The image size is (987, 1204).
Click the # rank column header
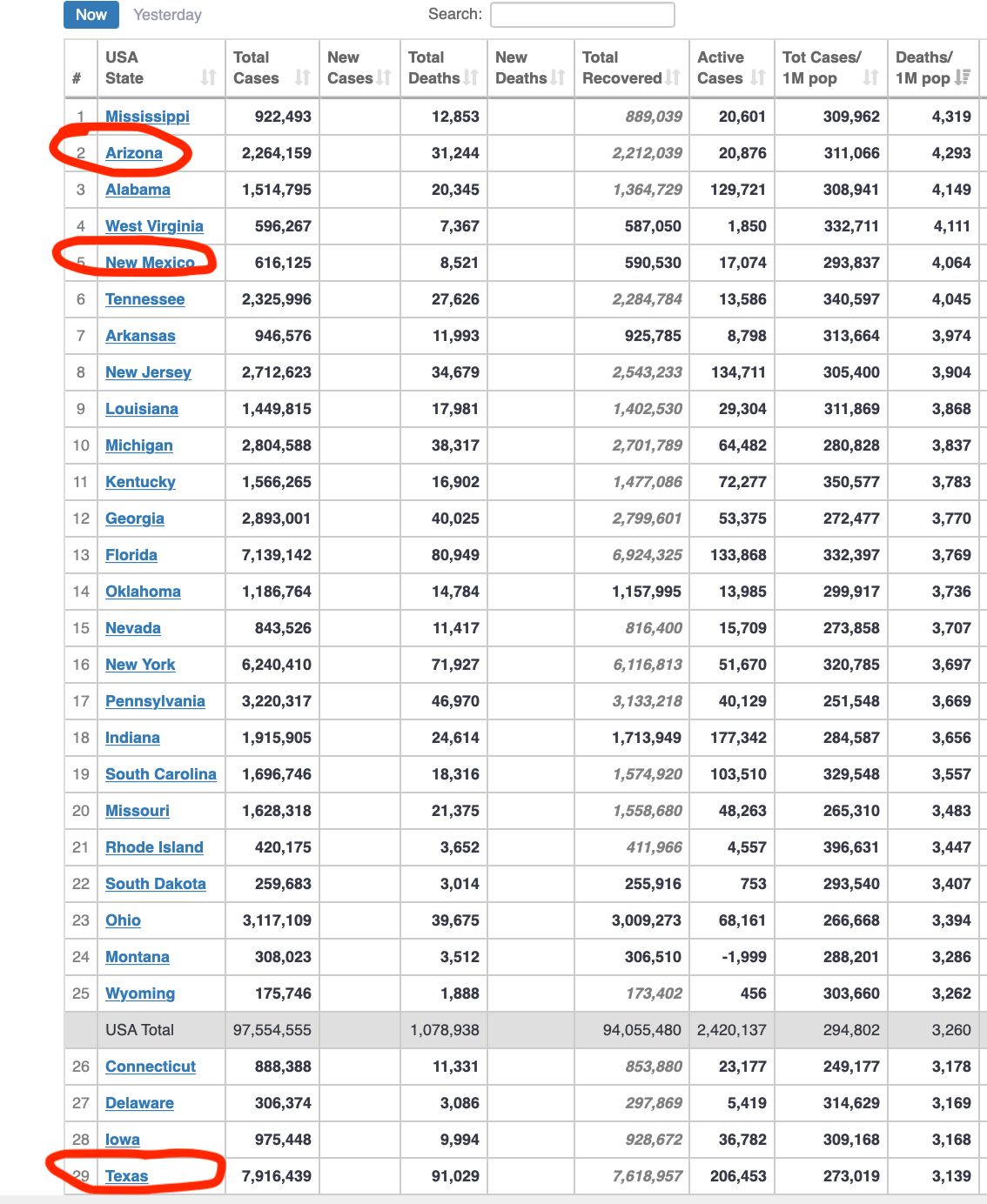(x=77, y=77)
